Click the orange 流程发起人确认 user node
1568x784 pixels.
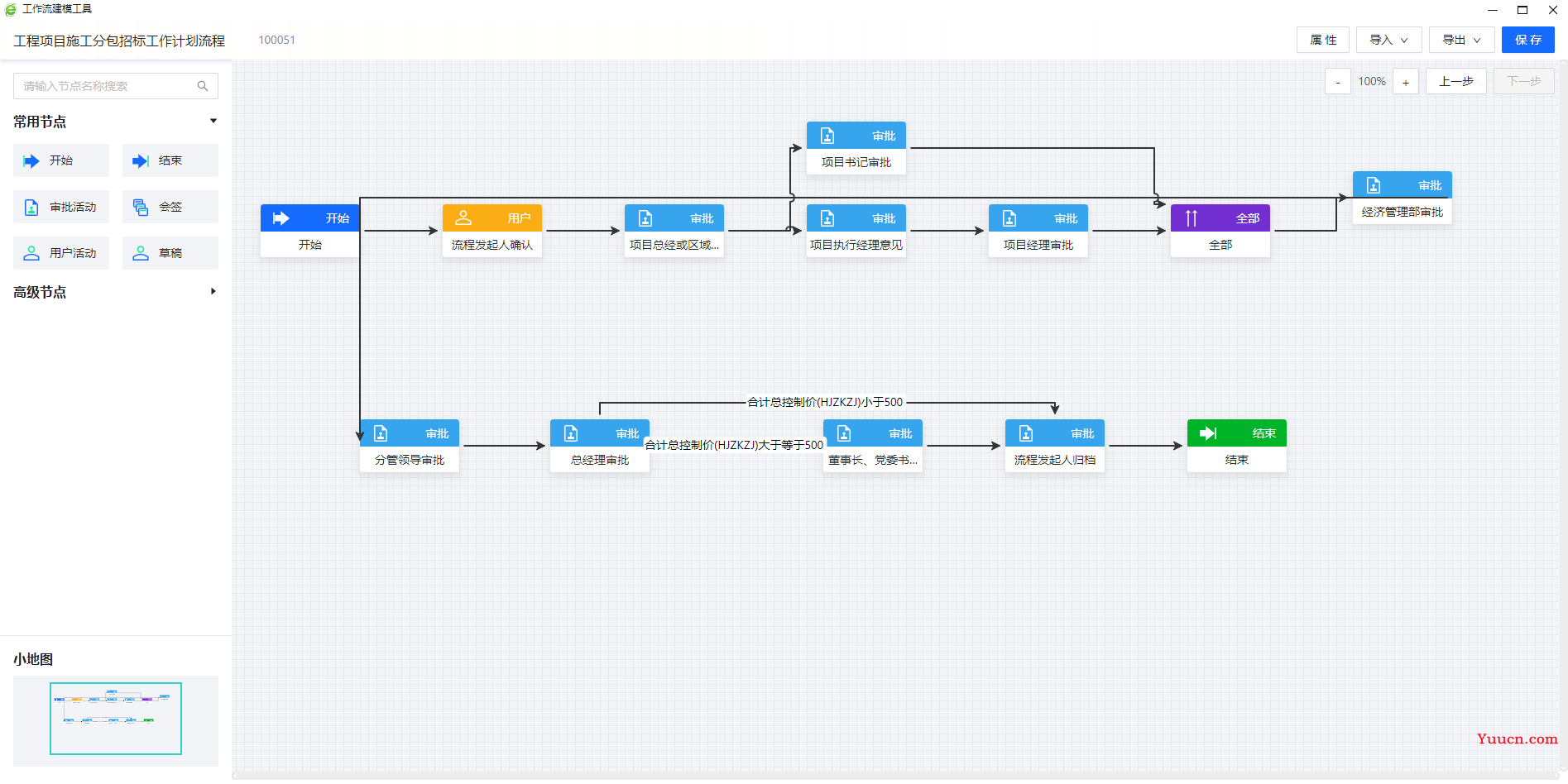tap(492, 231)
